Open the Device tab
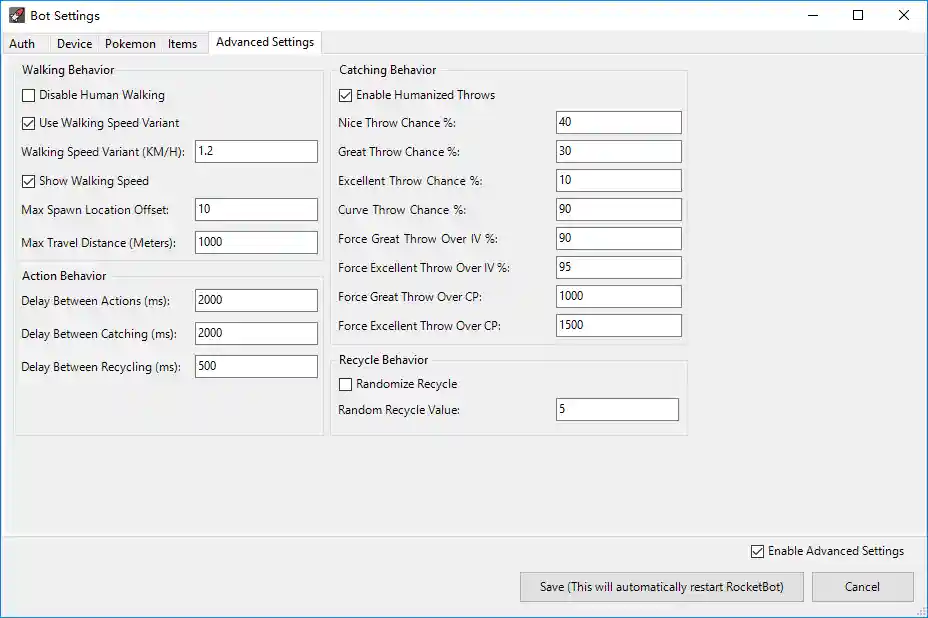This screenshot has height=618, width=928. 74,44
